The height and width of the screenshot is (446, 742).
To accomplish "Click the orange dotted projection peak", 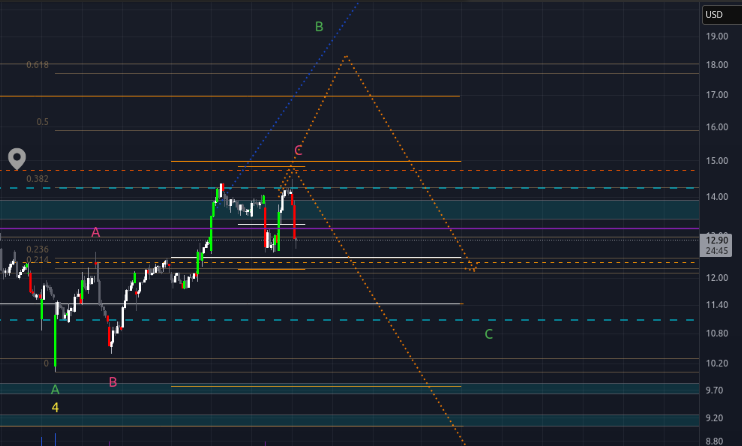I will pos(345,56).
